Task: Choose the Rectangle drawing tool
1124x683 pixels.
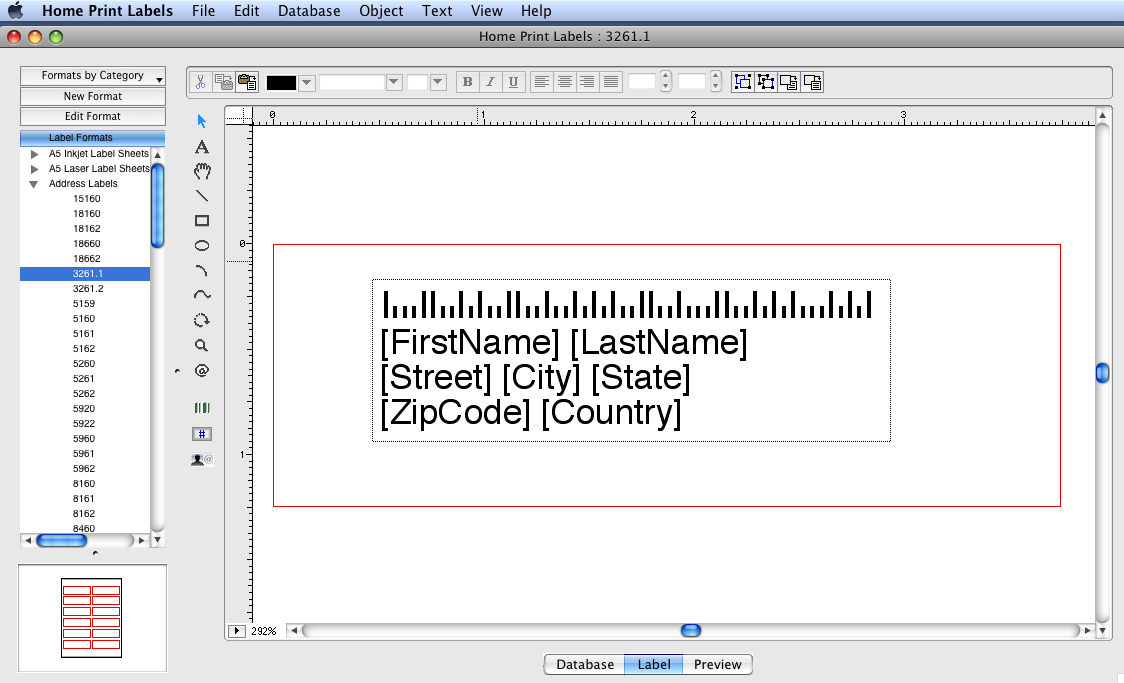Action: (x=202, y=221)
